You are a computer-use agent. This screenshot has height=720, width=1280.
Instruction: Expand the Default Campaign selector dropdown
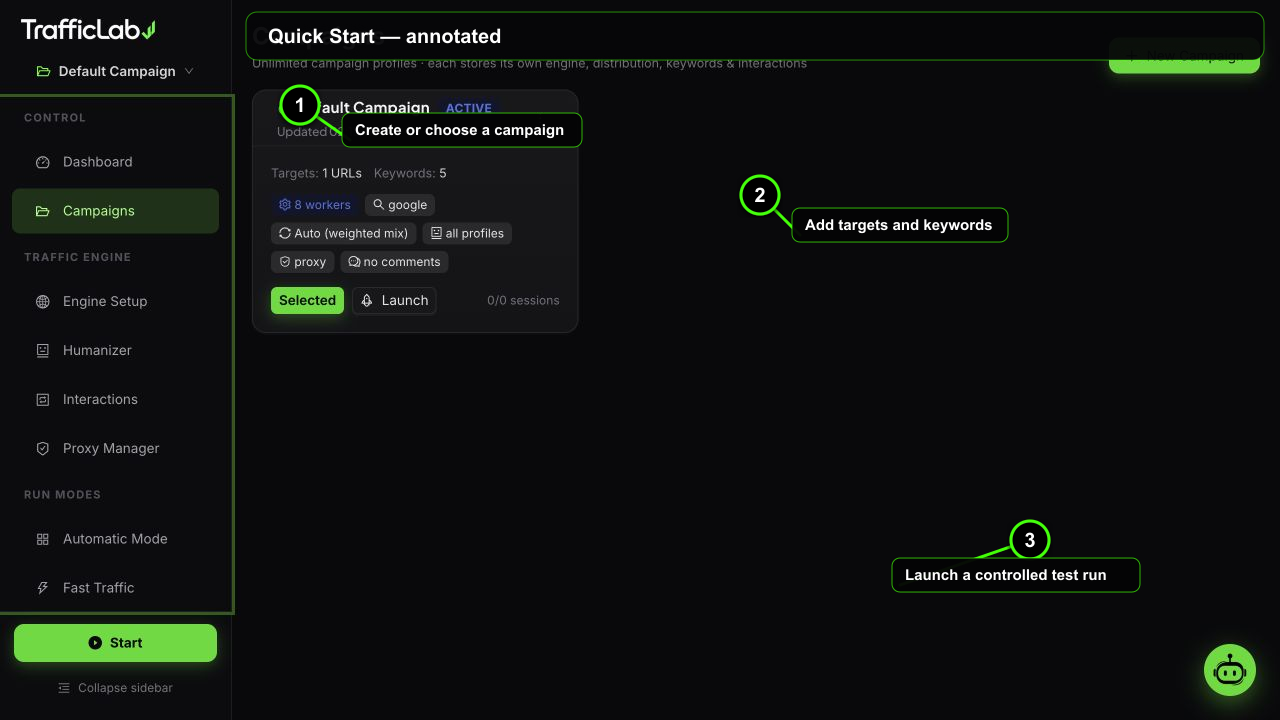pos(115,71)
